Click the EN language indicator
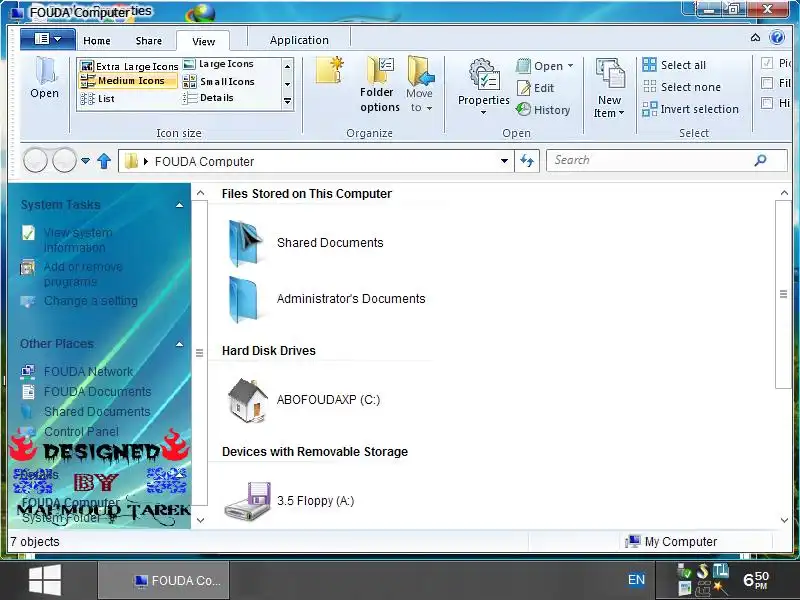The width and height of the screenshot is (800, 600). [636, 580]
